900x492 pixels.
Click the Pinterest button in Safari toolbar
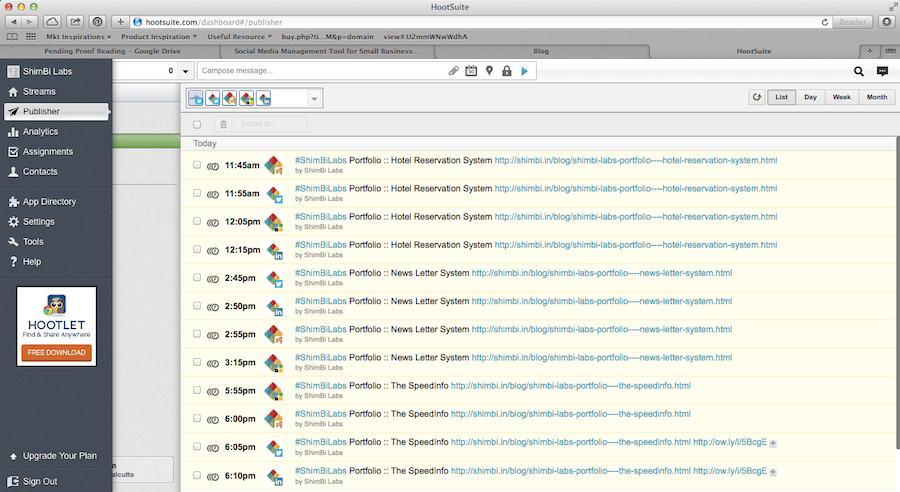(97, 21)
